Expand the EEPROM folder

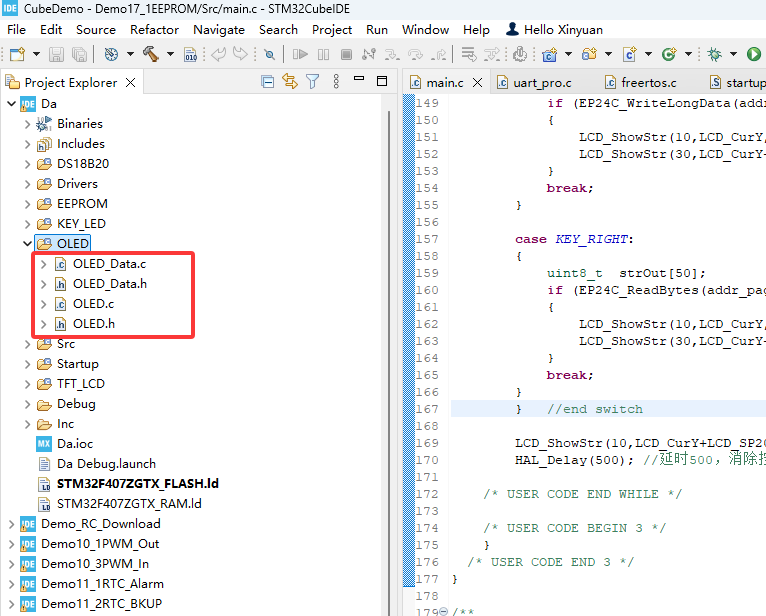point(27,204)
